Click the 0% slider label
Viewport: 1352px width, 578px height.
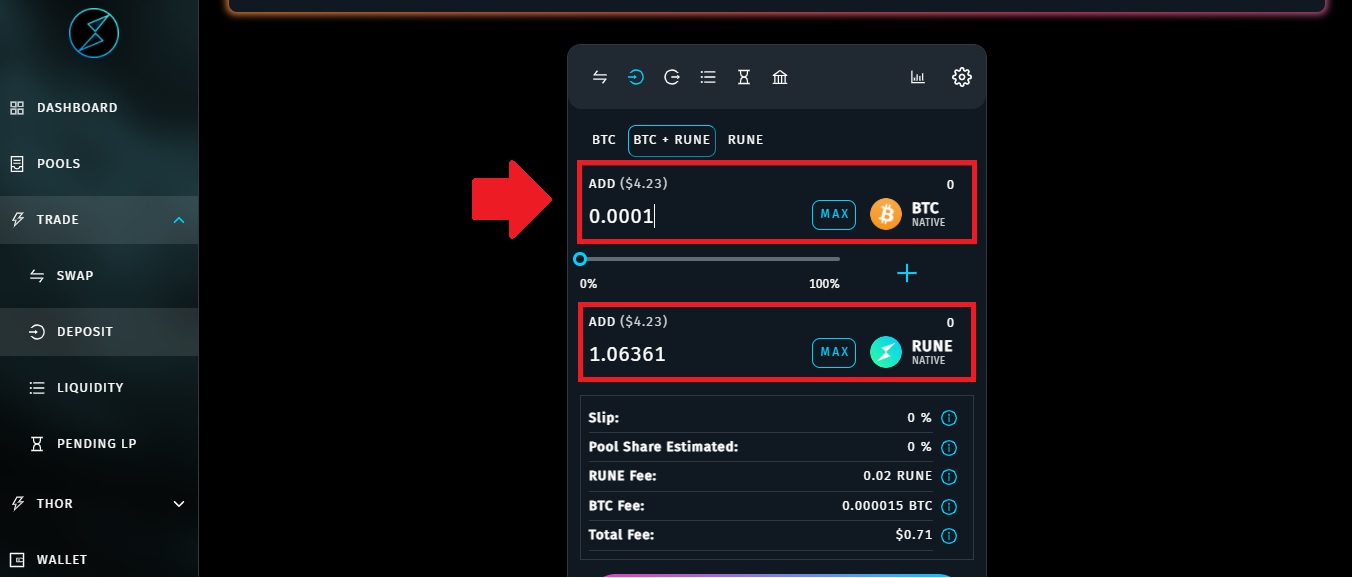[588, 284]
